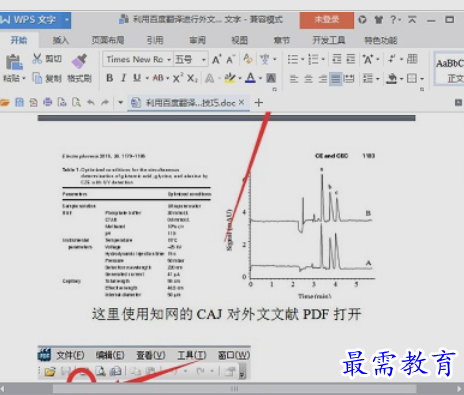Click the phonetic guide 变 icon

(x=265, y=59)
